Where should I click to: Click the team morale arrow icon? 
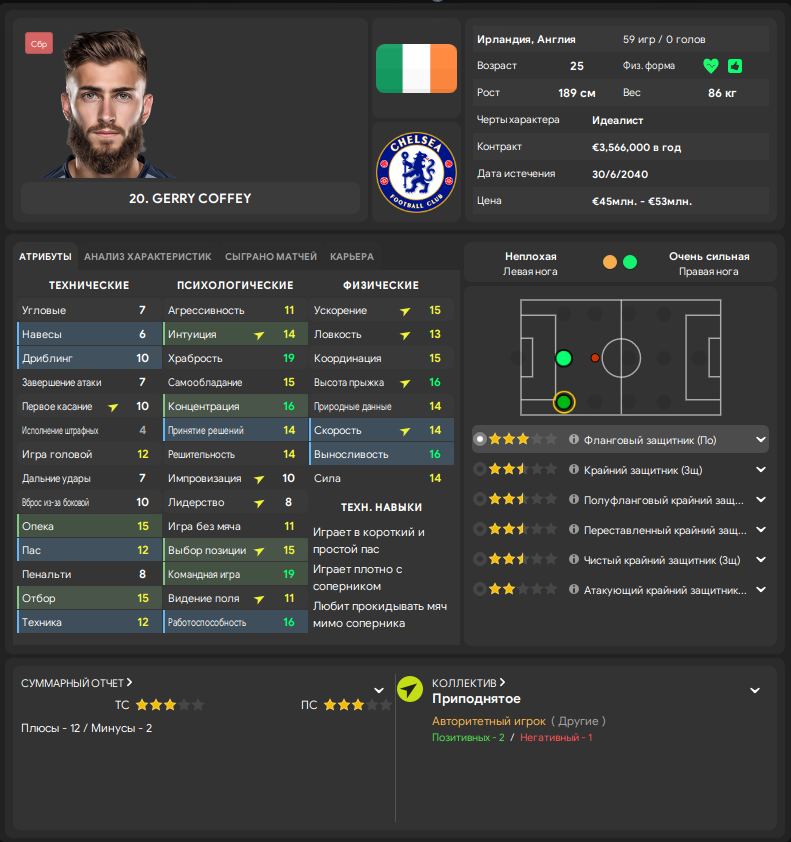(410, 689)
